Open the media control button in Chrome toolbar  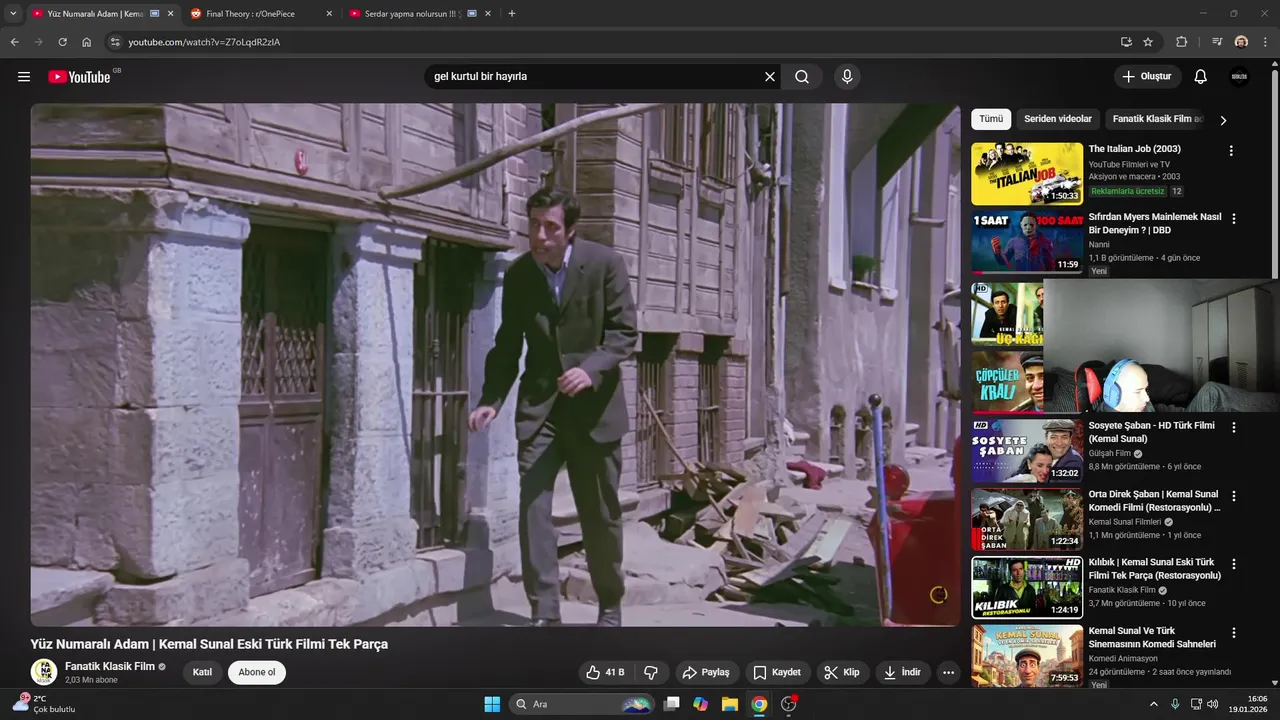(1217, 42)
